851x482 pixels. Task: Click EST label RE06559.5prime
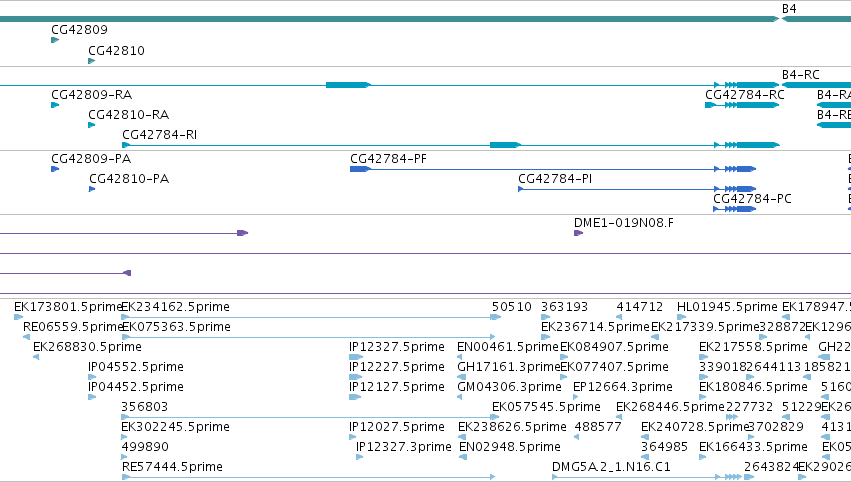[73, 327]
